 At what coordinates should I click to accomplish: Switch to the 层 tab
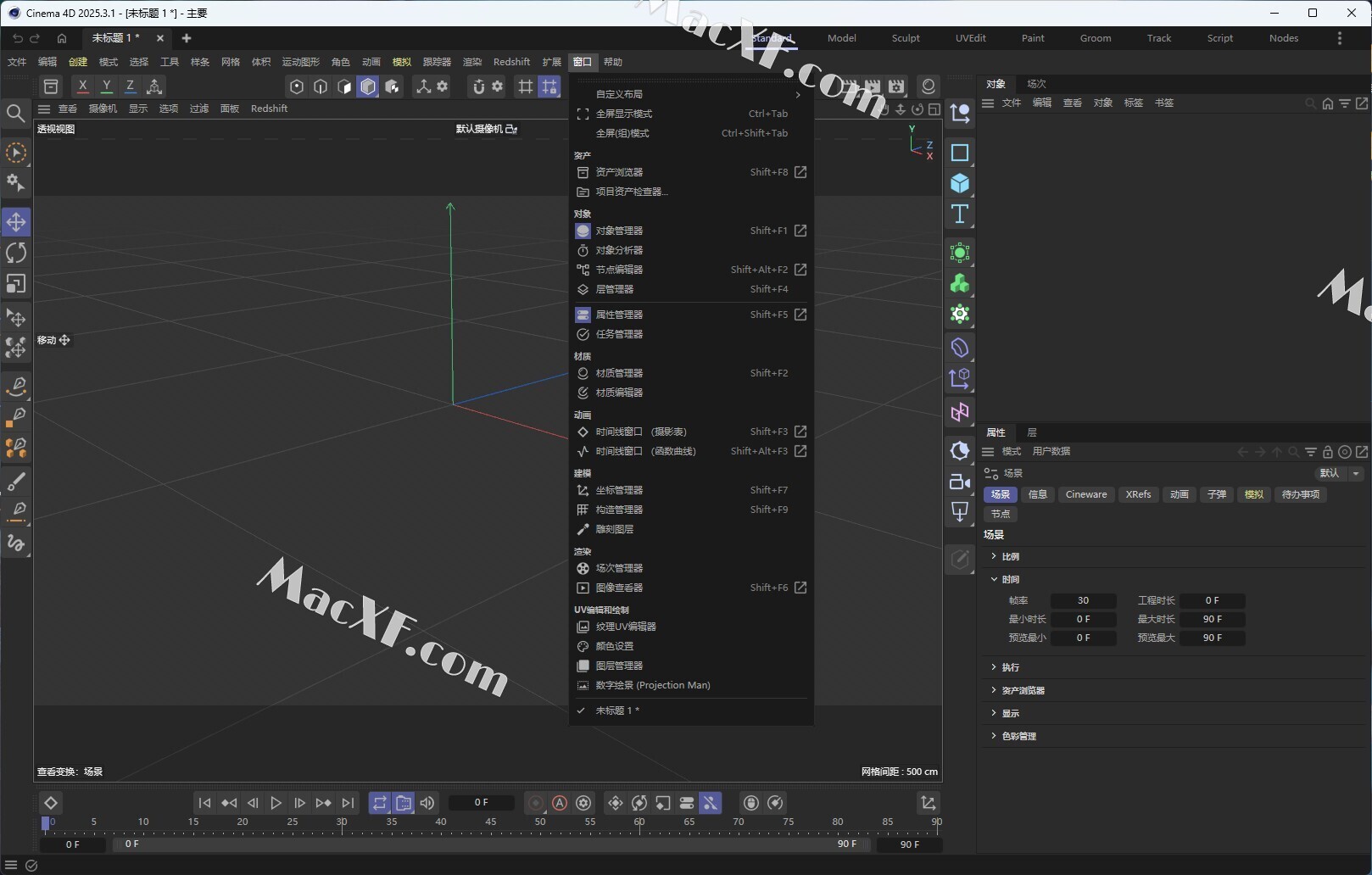point(1032,432)
